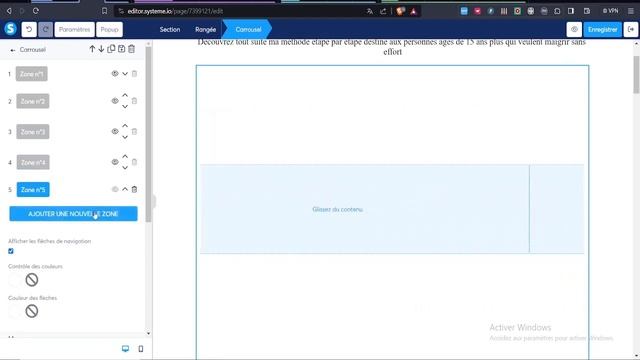
Task: Move Zone n°3 up with chevron
Action: point(125,126)
